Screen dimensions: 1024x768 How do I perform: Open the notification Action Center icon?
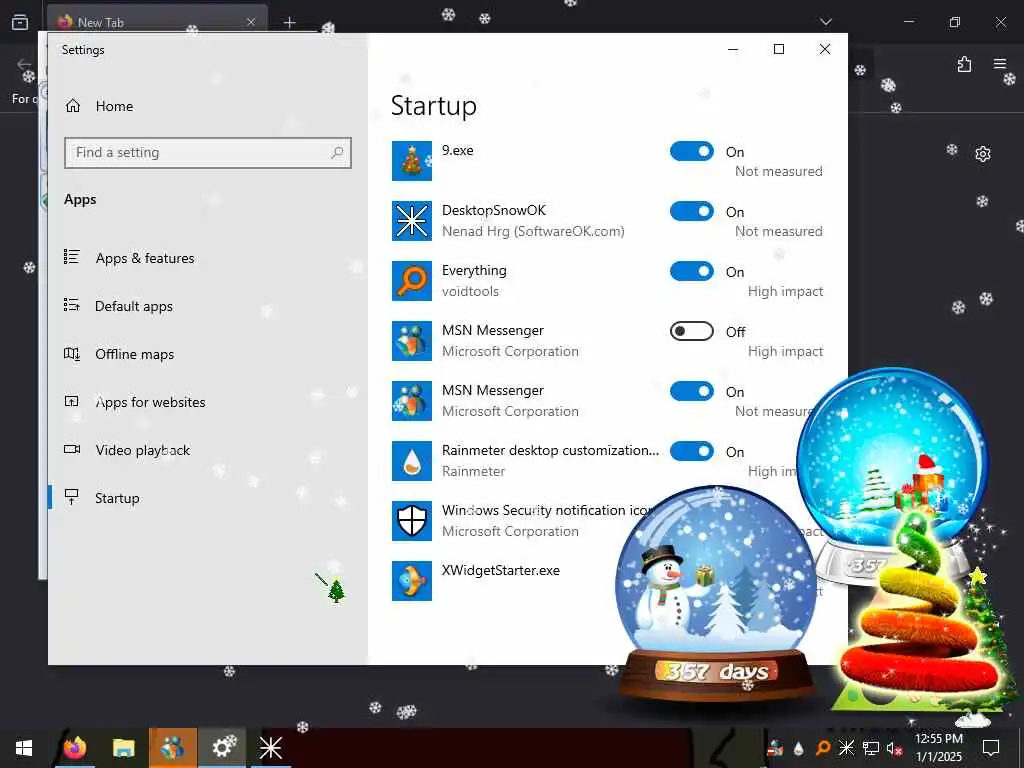(x=991, y=748)
